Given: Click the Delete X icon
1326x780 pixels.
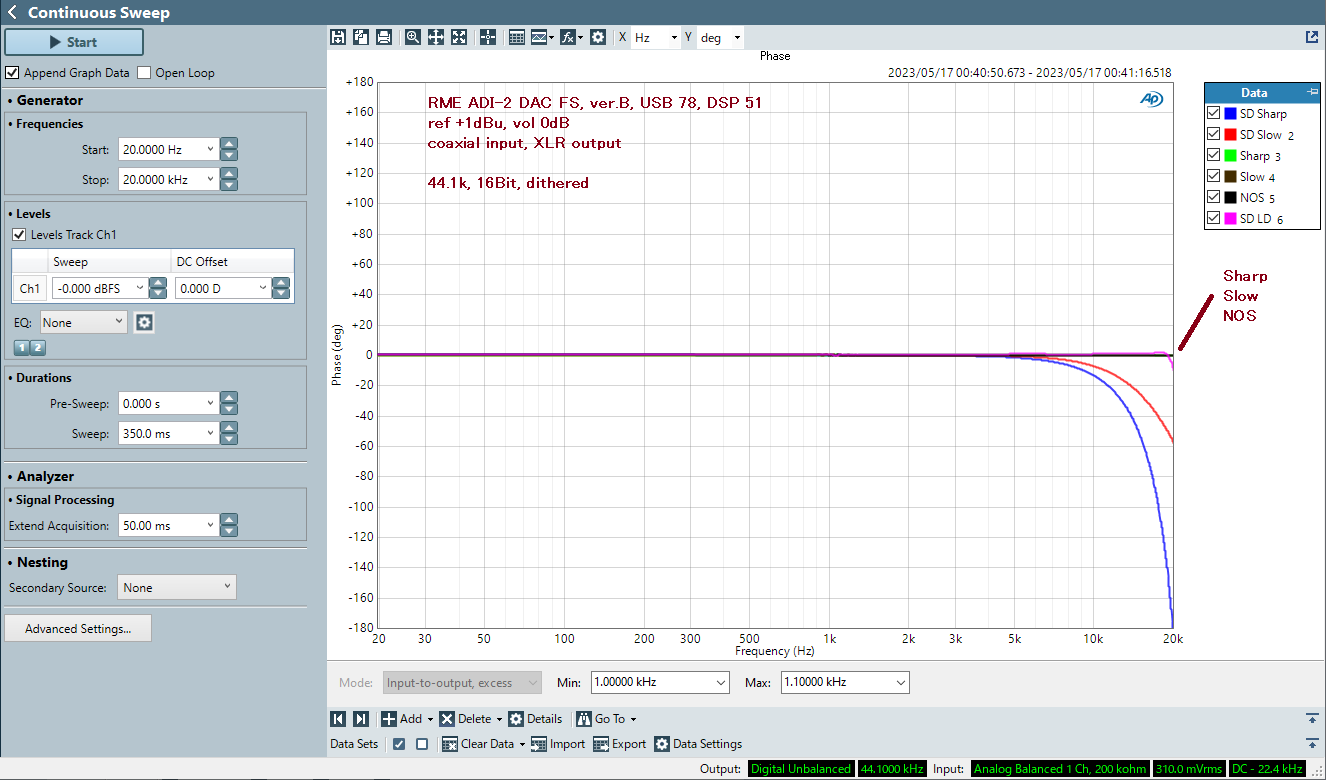Looking at the screenshot, I should point(447,719).
